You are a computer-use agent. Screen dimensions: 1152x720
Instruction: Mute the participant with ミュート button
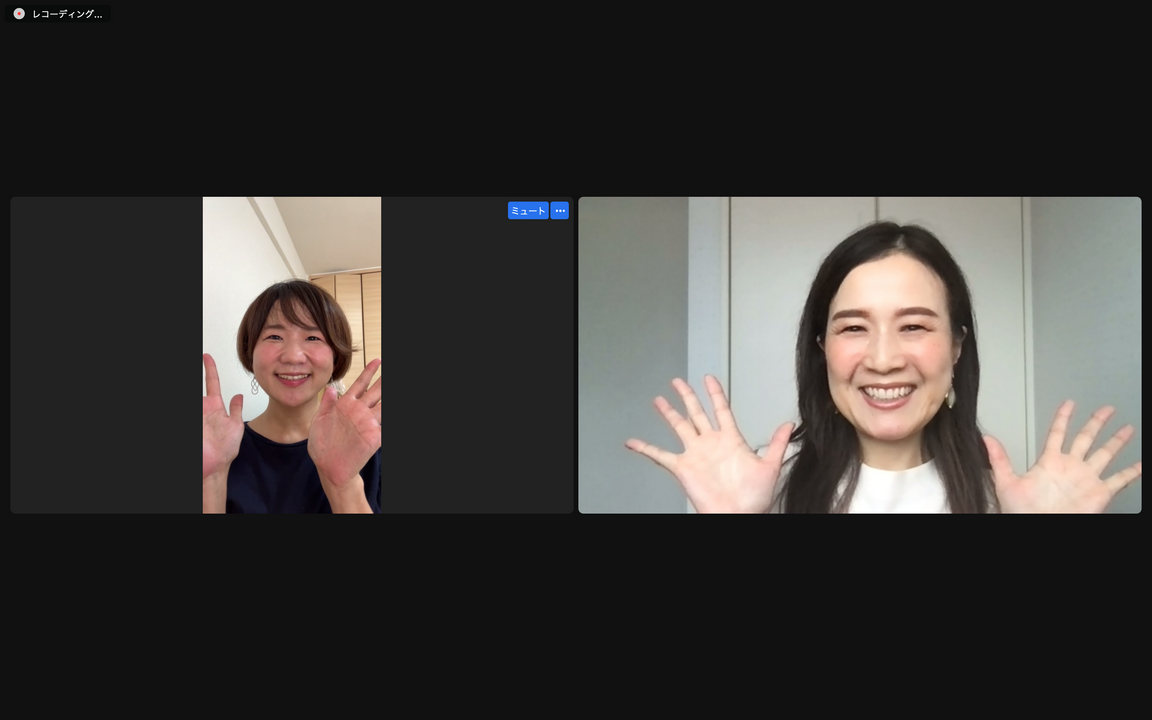(x=528, y=211)
